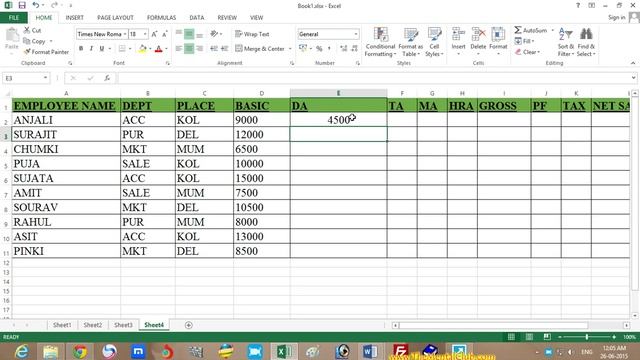Click the Save icon in quick access toolbar
This screenshot has width=640, height=360.
coord(22,5)
